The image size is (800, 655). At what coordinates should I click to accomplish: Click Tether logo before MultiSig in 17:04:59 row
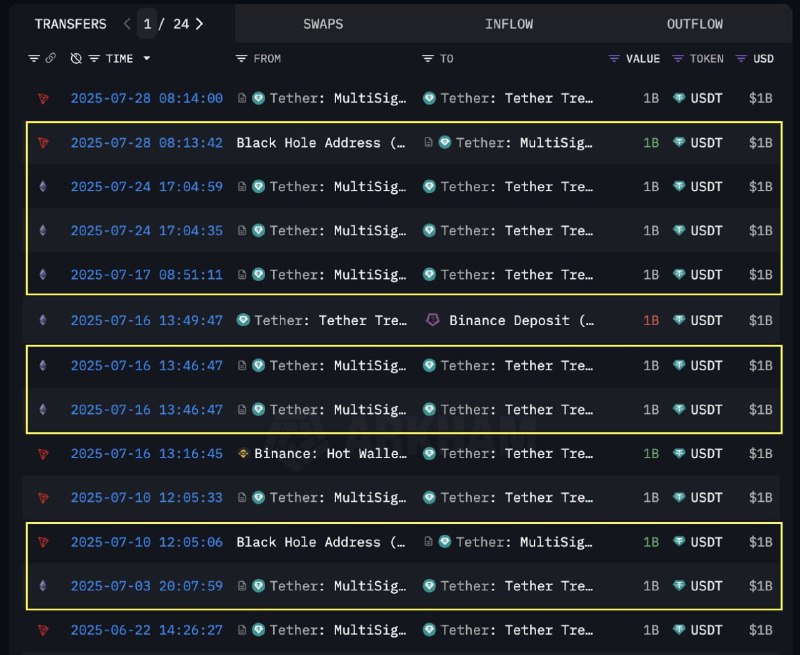[259, 186]
